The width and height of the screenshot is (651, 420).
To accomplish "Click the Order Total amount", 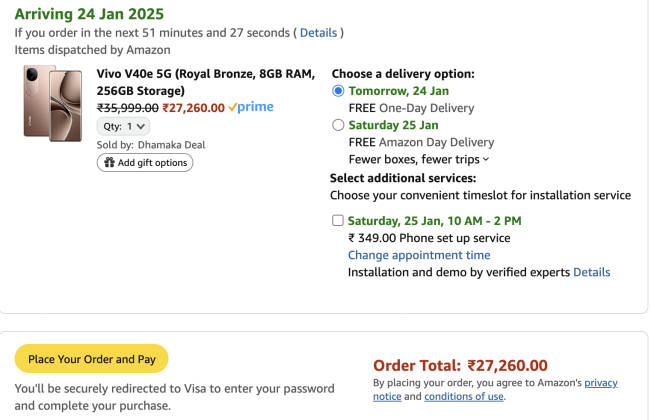I will 507,366.
